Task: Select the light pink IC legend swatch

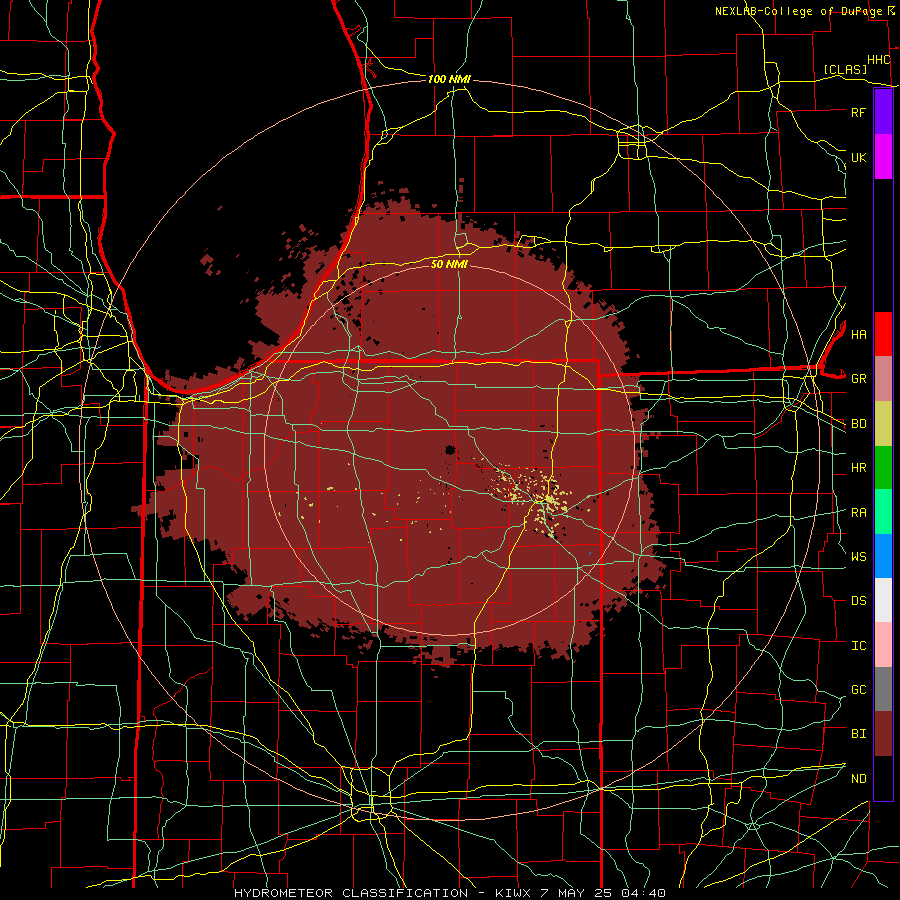Action: [883, 645]
